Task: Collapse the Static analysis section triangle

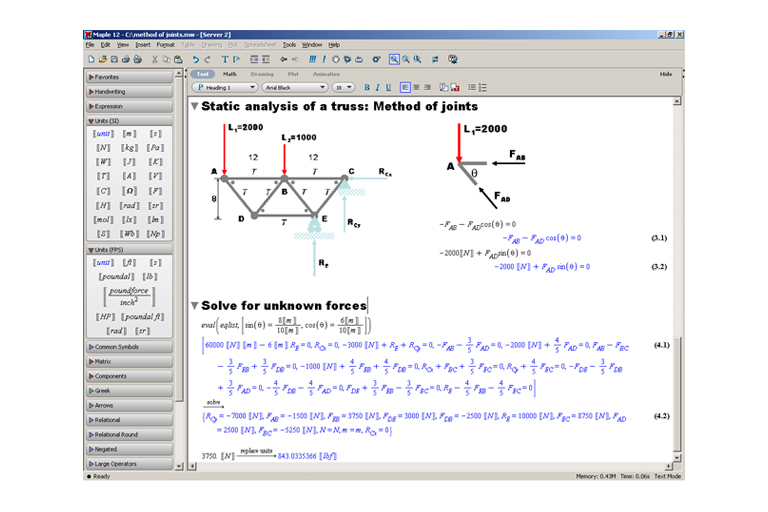Action: point(194,106)
